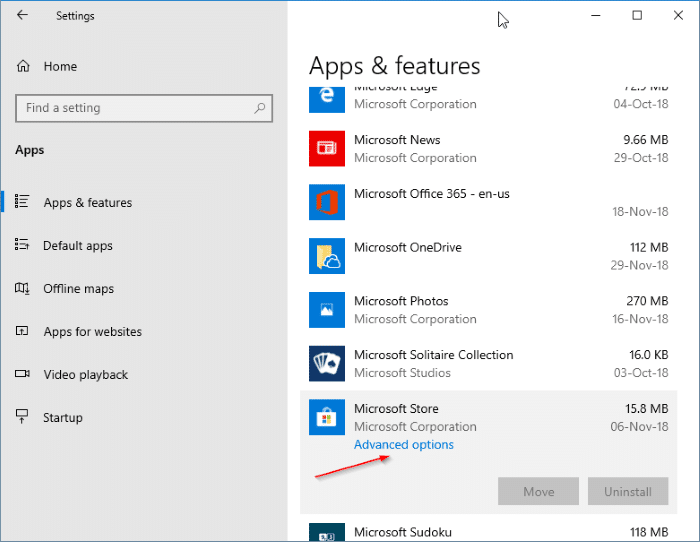Minimize the Settings window
700x542 pixels.
tap(596, 15)
